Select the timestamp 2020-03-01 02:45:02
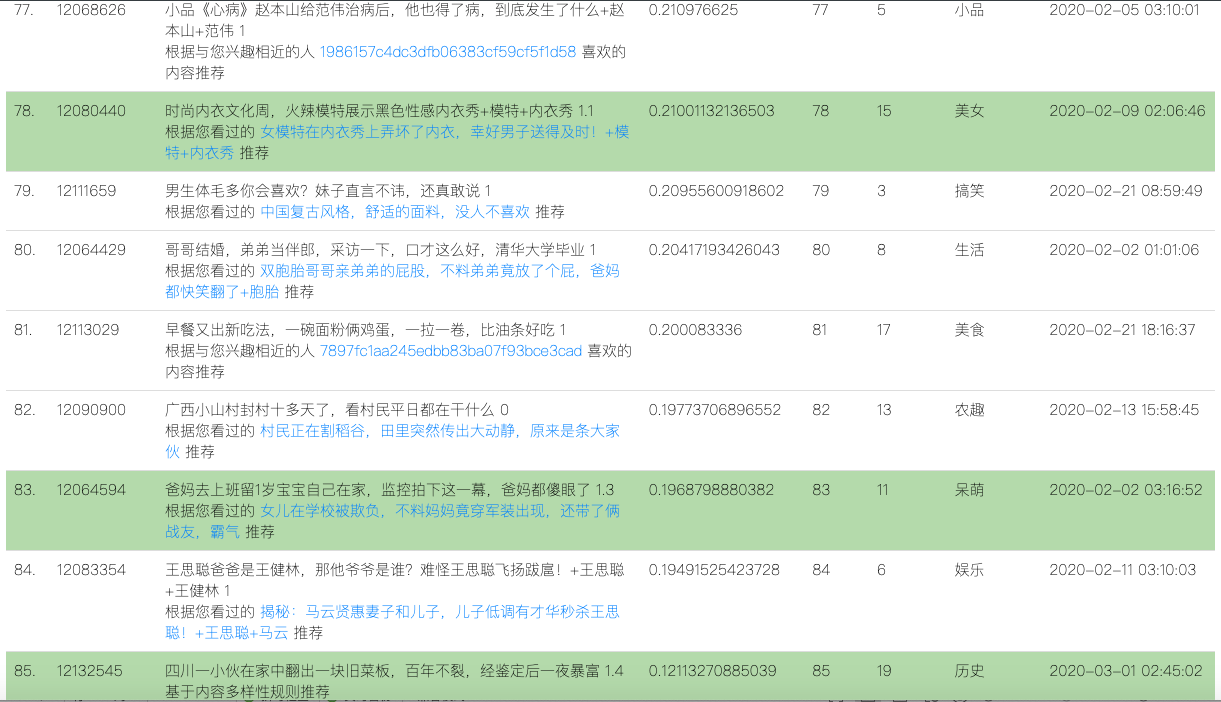 1125,671
